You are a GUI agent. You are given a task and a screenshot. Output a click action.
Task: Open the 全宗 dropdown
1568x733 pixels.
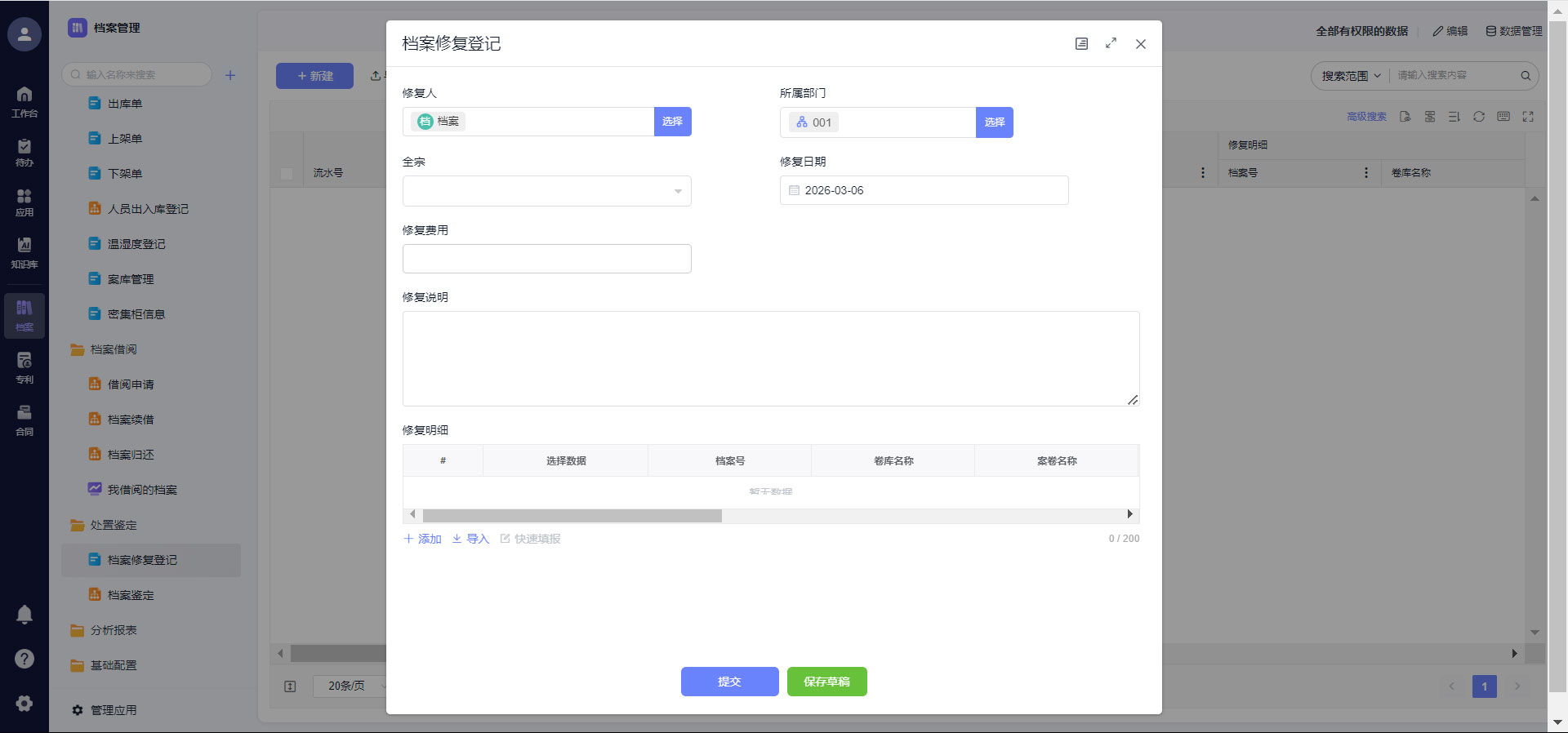point(546,191)
